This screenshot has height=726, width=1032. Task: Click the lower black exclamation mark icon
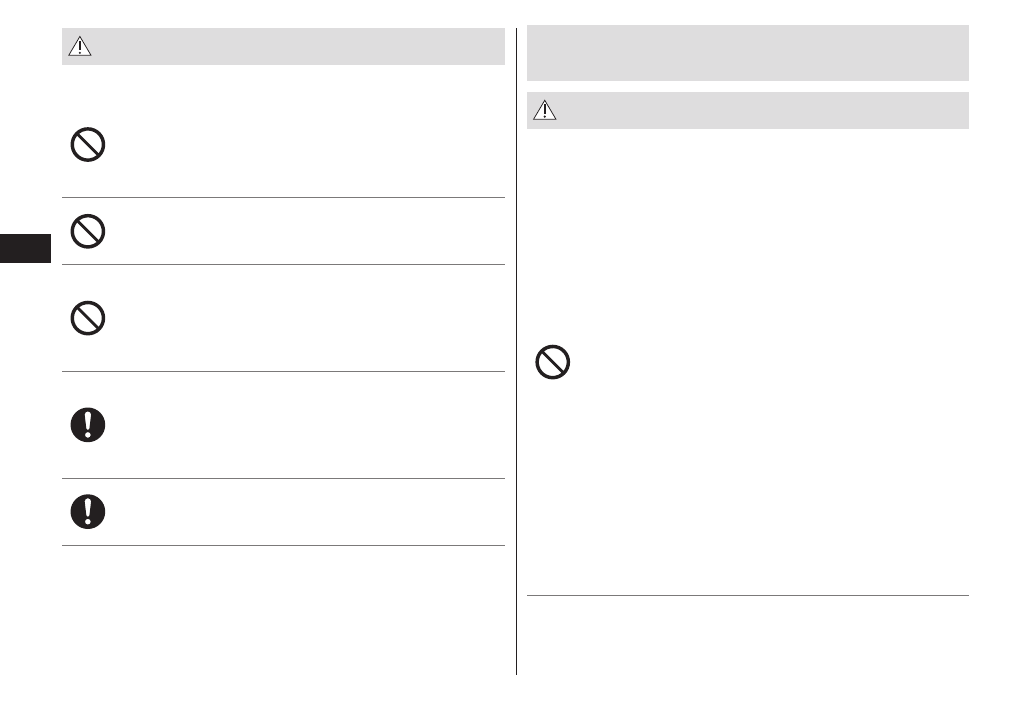[x=88, y=511]
